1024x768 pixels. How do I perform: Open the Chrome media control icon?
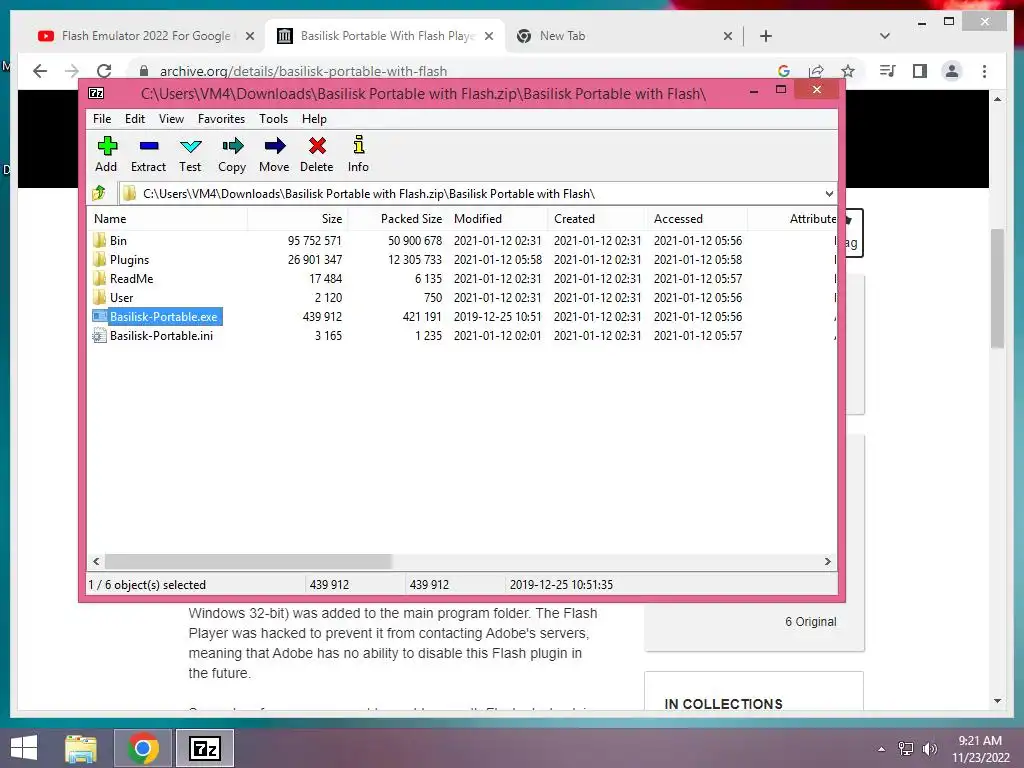point(888,71)
